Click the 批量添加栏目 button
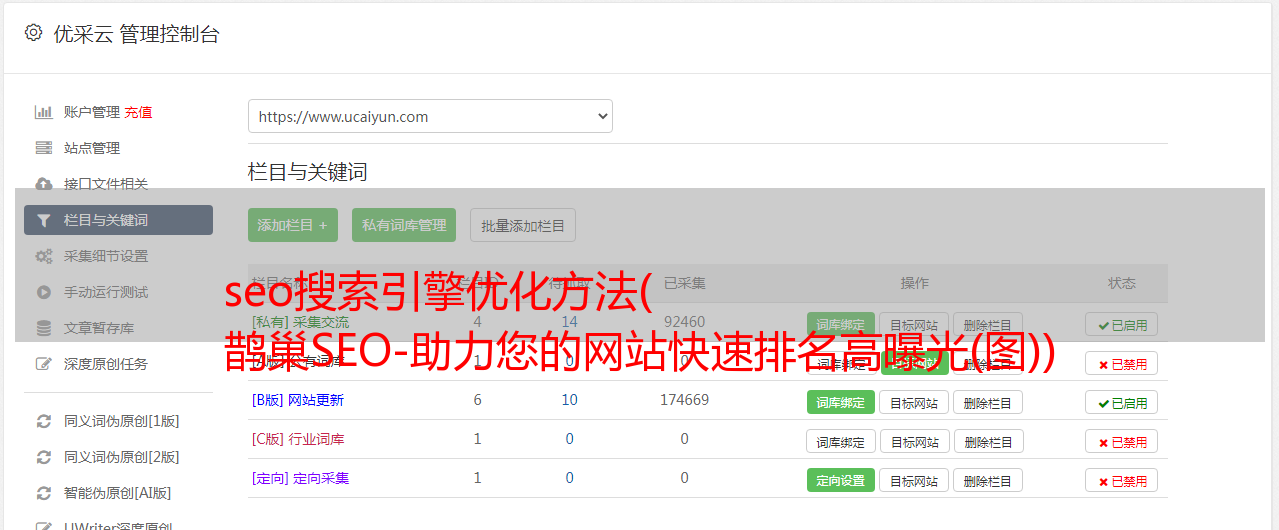Viewport: 1279px width, 530px height. [523, 225]
